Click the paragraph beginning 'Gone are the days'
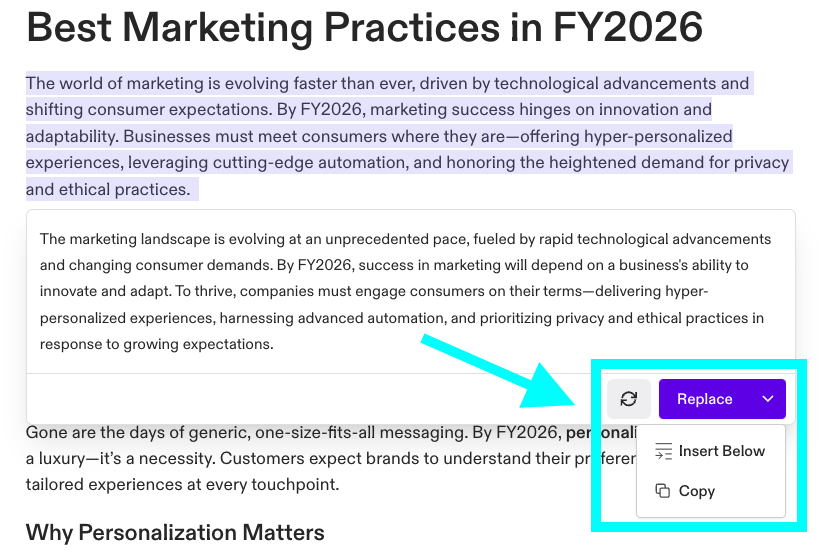This screenshot has height=555, width=824. click(x=331, y=458)
